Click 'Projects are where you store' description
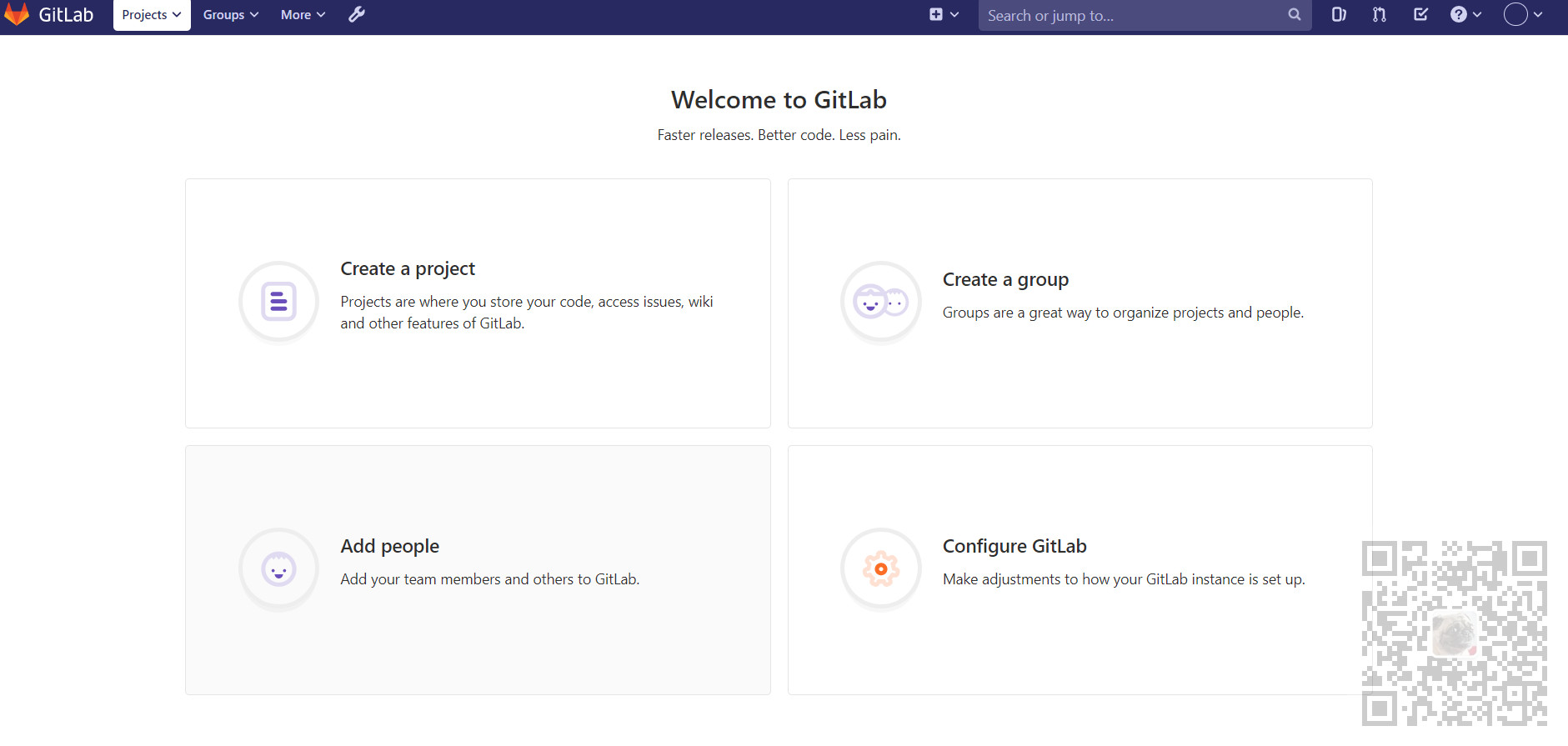Image resolution: width=1568 pixels, height=746 pixels. pyautogui.click(x=527, y=313)
